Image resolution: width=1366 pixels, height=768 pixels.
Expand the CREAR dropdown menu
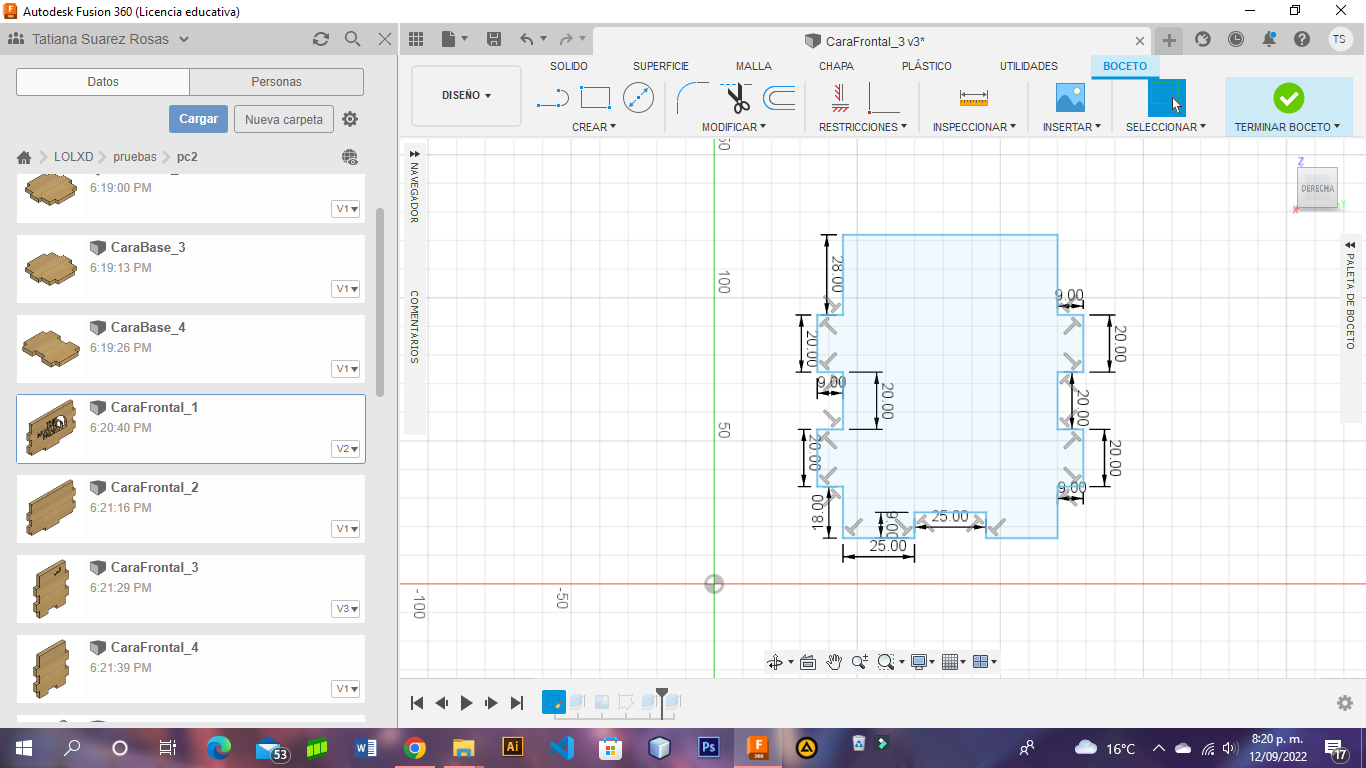pos(594,127)
